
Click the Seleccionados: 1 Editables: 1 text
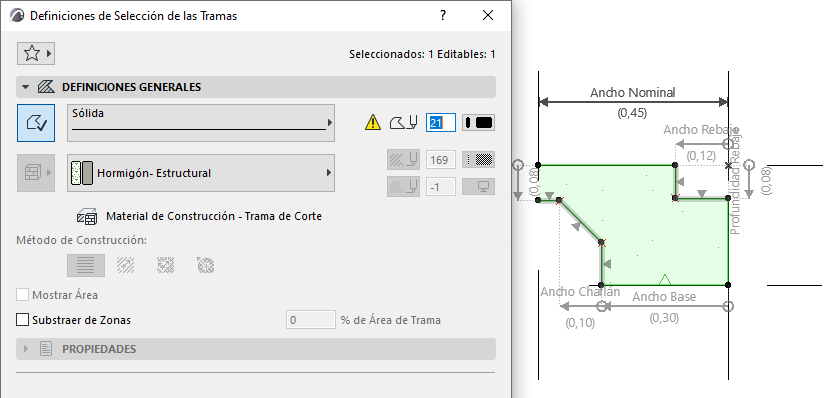422,54
